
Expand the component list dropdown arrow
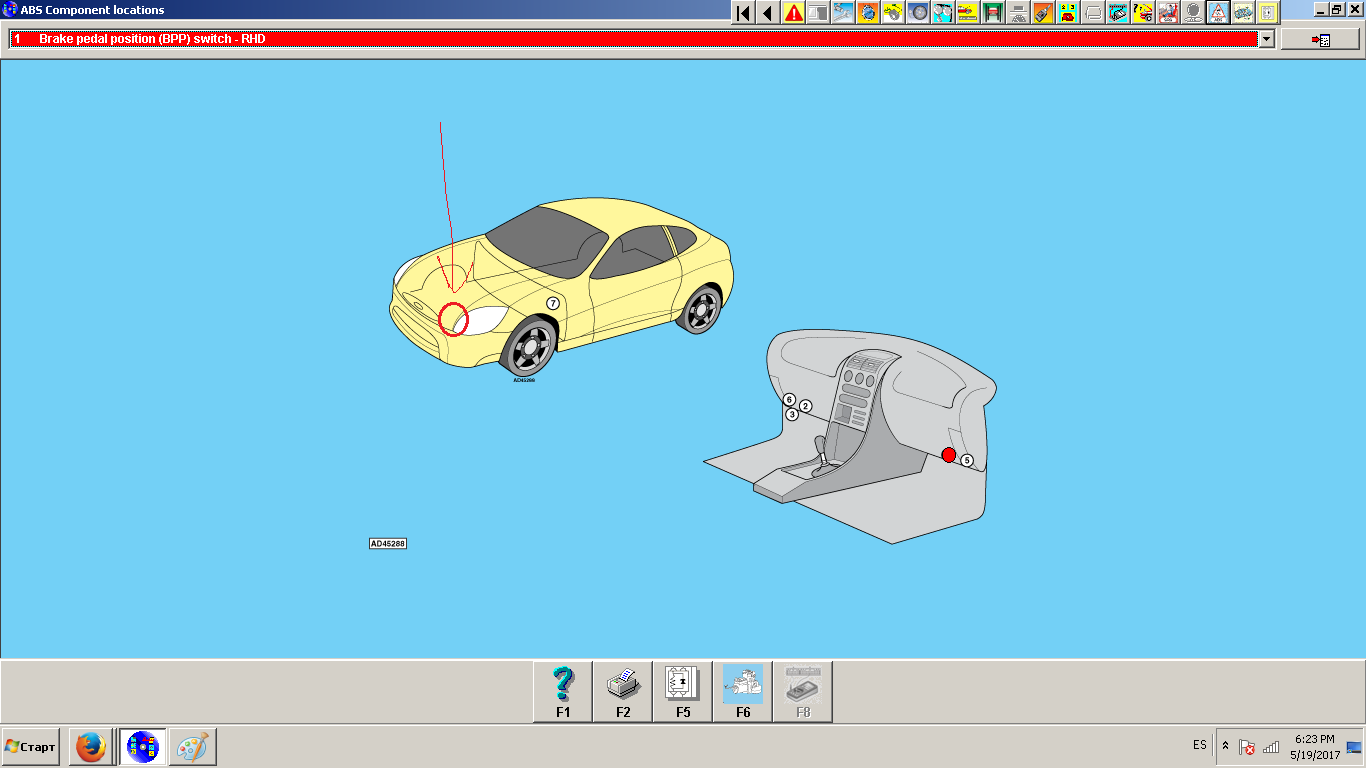click(1267, 39)
